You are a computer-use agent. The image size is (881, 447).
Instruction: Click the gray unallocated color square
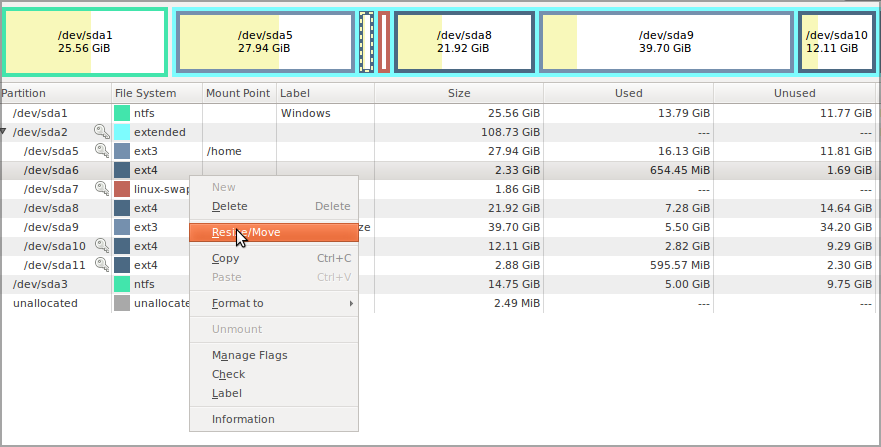pos(122,303)
